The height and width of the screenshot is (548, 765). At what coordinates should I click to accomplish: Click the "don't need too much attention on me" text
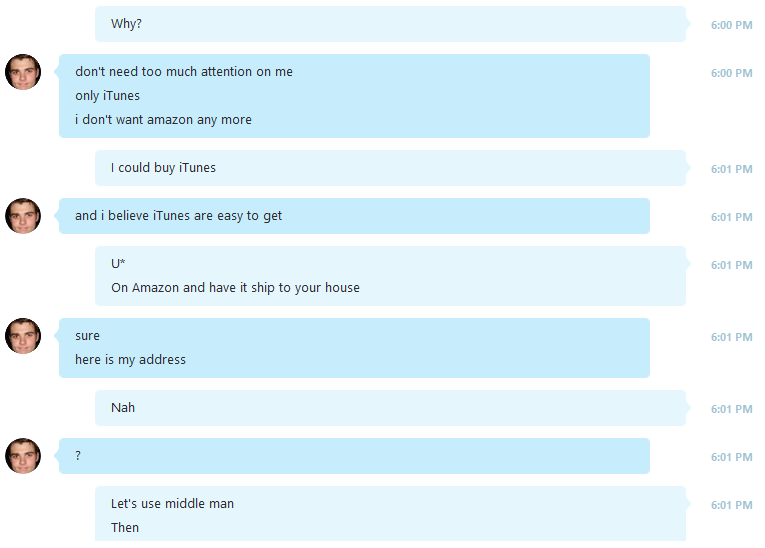(x=184, y=72)
